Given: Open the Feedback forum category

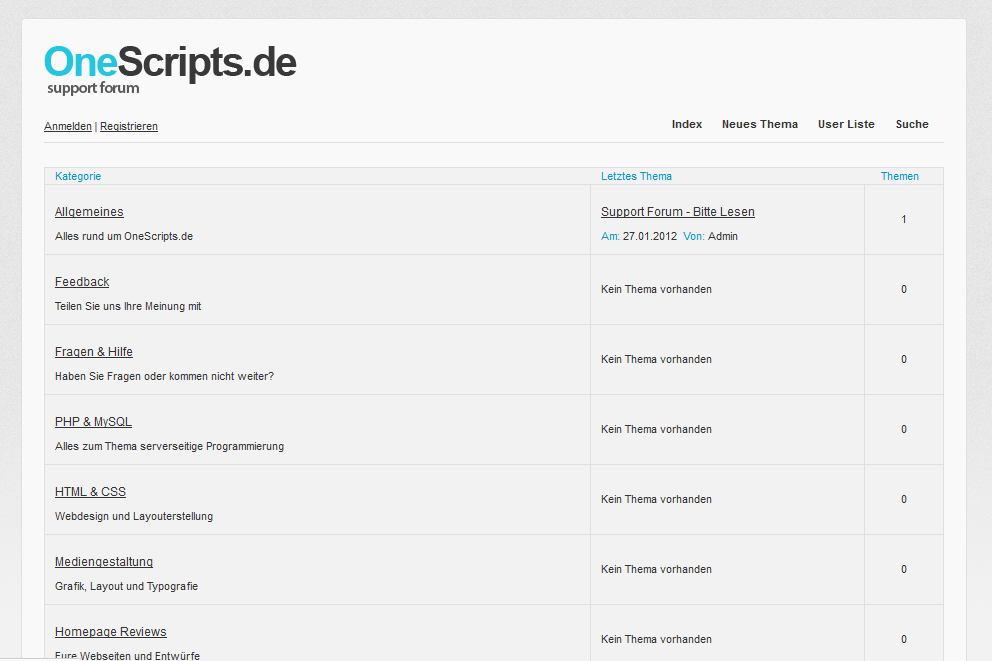Looking at the screenshot, I should (82, 281).
